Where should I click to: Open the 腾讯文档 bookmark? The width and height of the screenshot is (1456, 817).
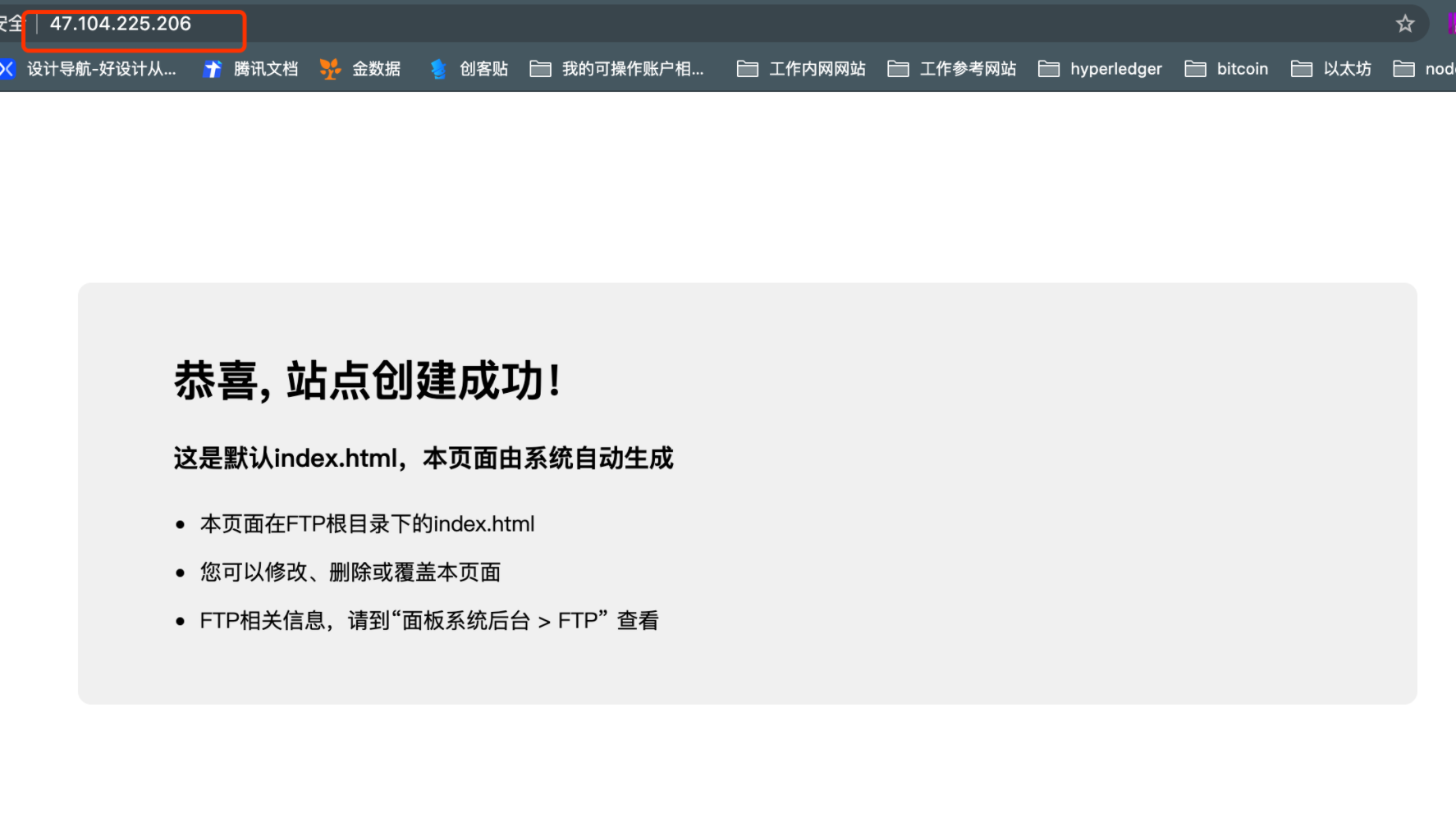(x=250, y=69)
